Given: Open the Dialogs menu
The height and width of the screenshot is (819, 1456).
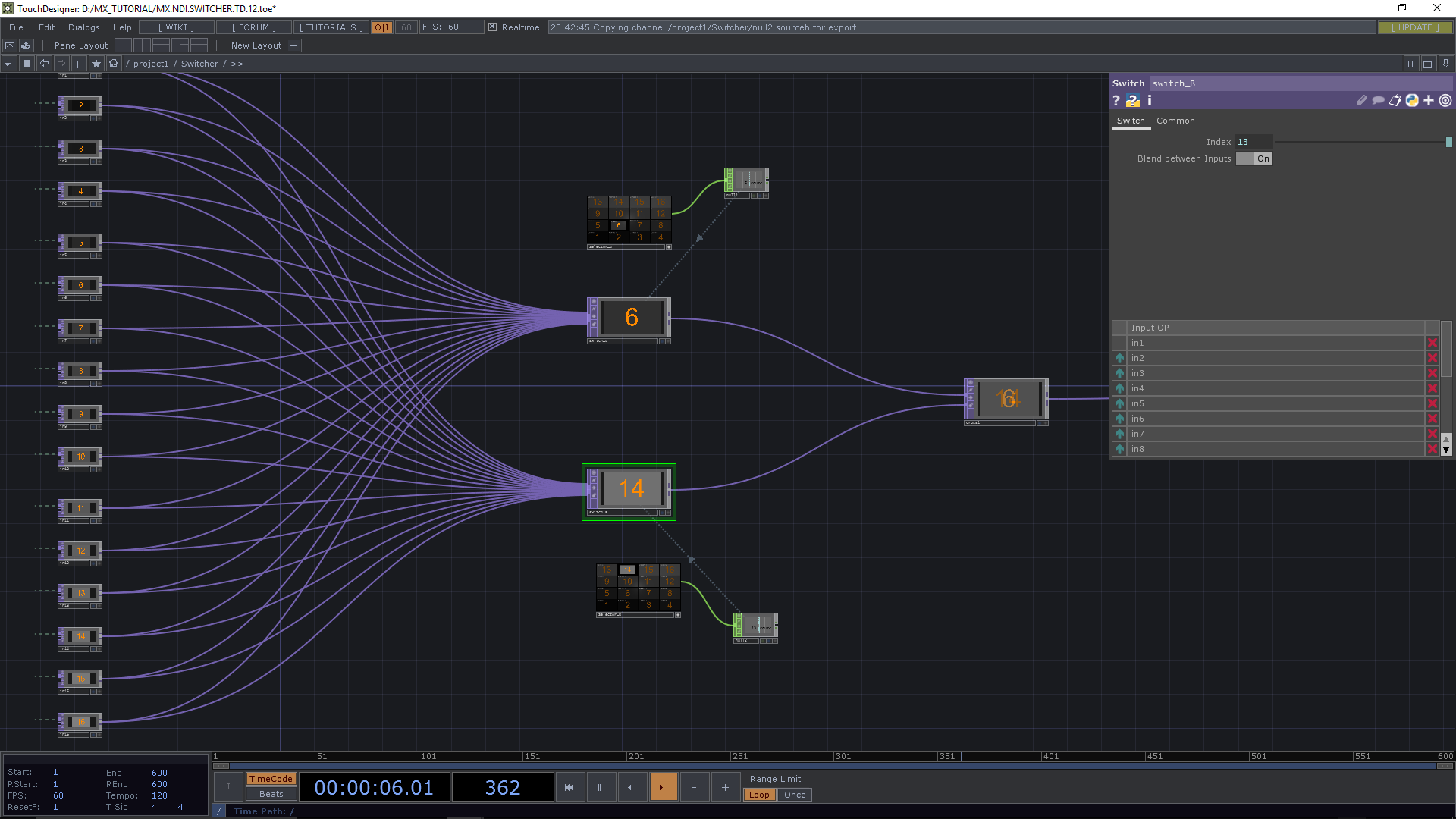Looking at the screenshot, I should (x=83, y=27).
